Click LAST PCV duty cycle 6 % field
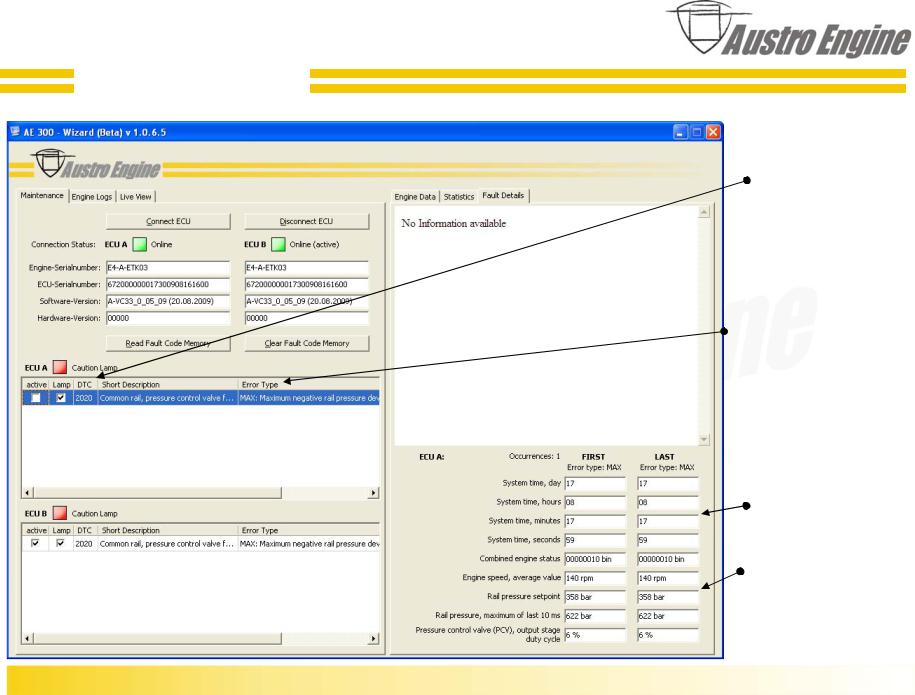This screenshot has width=915, height=695. click(668, 635)
